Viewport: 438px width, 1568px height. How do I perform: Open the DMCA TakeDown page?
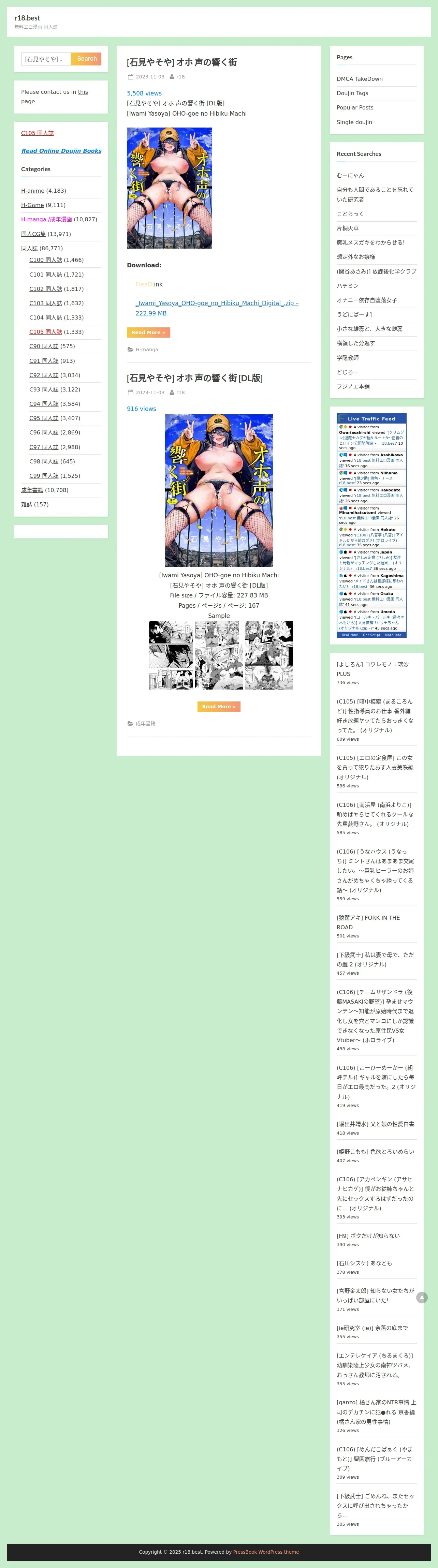coord(360,79)
